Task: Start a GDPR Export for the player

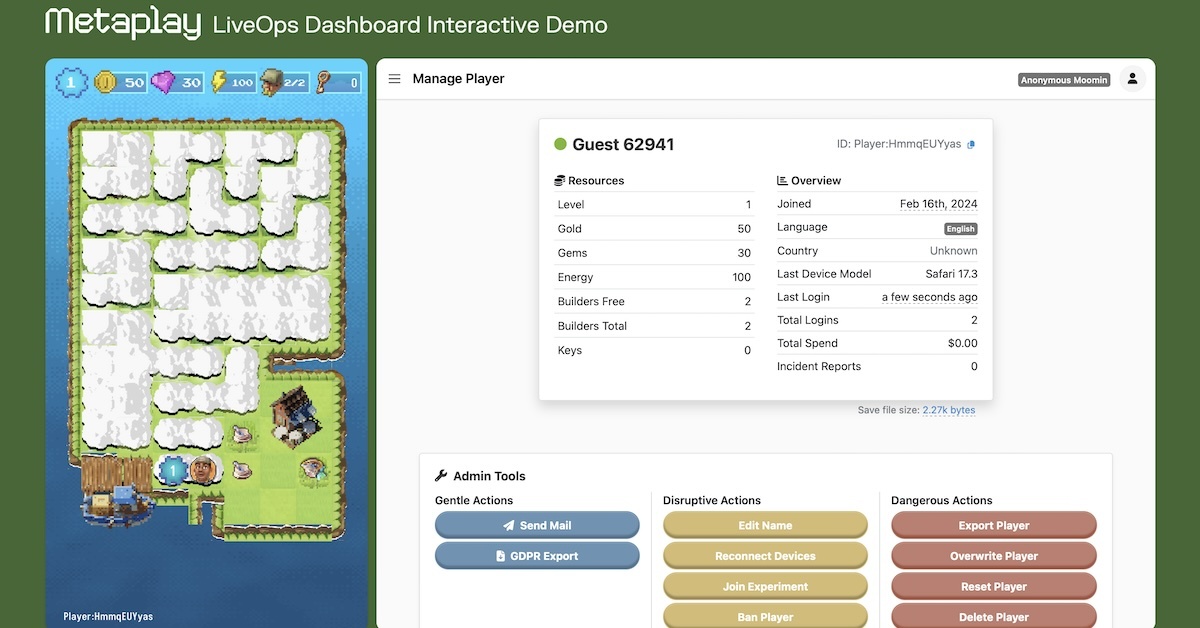Action: pyautogui.click(x=537, y=555)
